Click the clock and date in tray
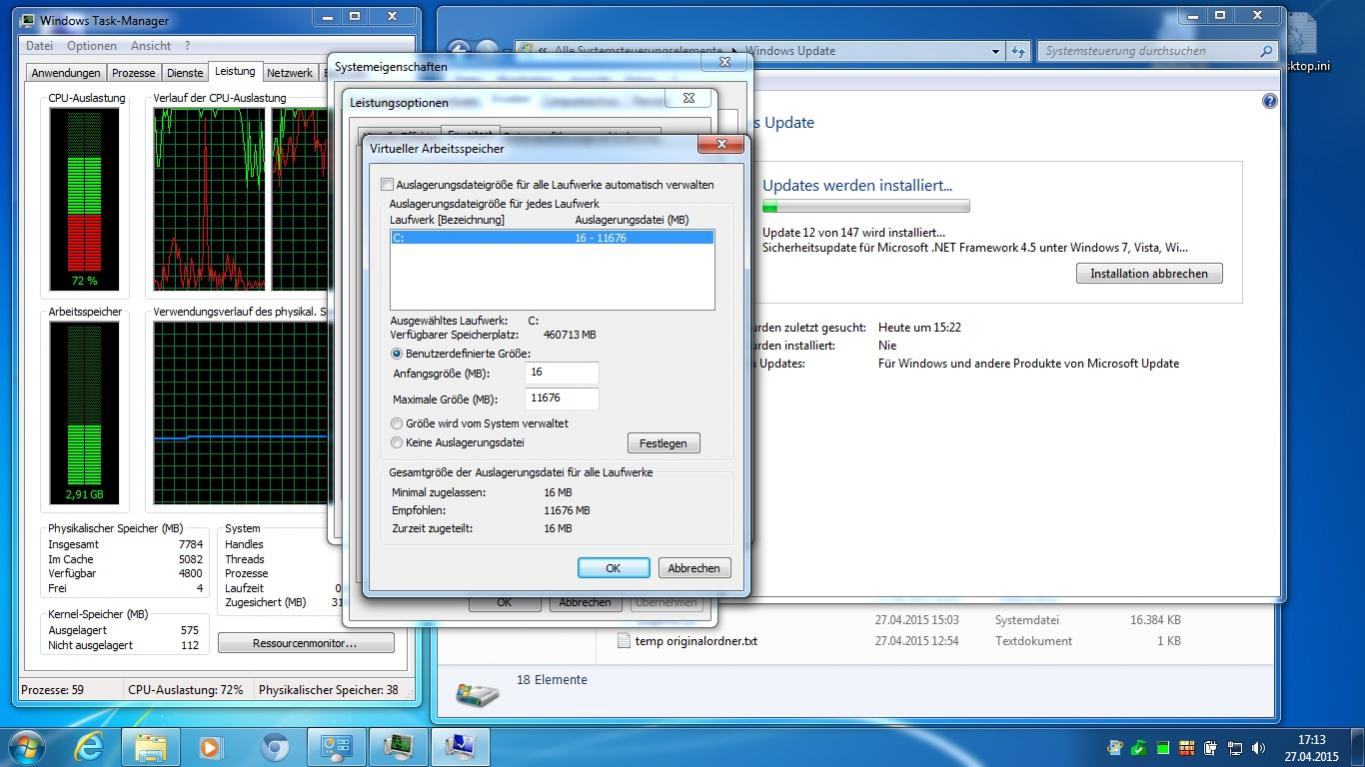 click(x=1311, y=748)
